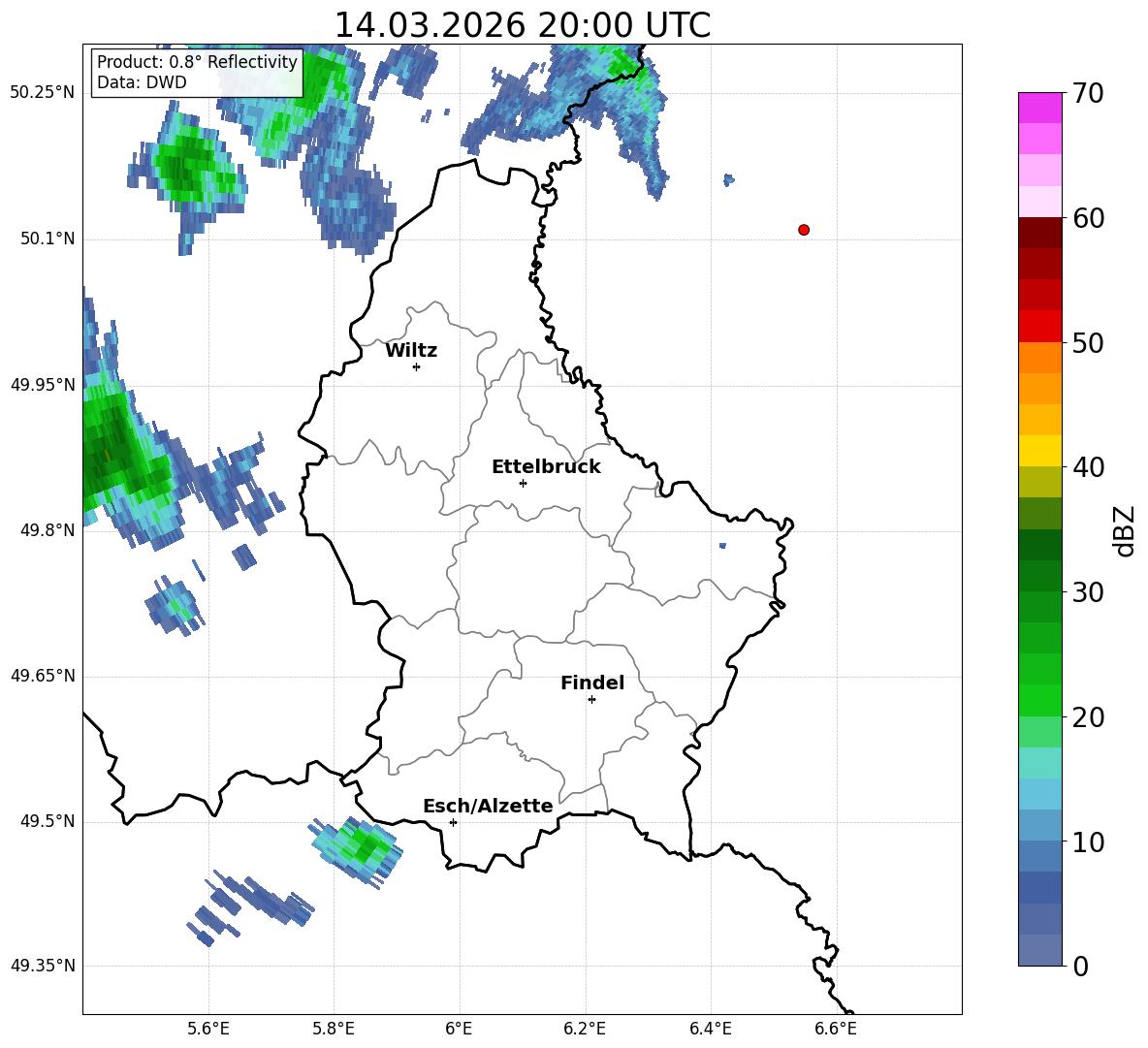Click the Esch/Alzette cross marker
1148x1048 pixels.
453,822
